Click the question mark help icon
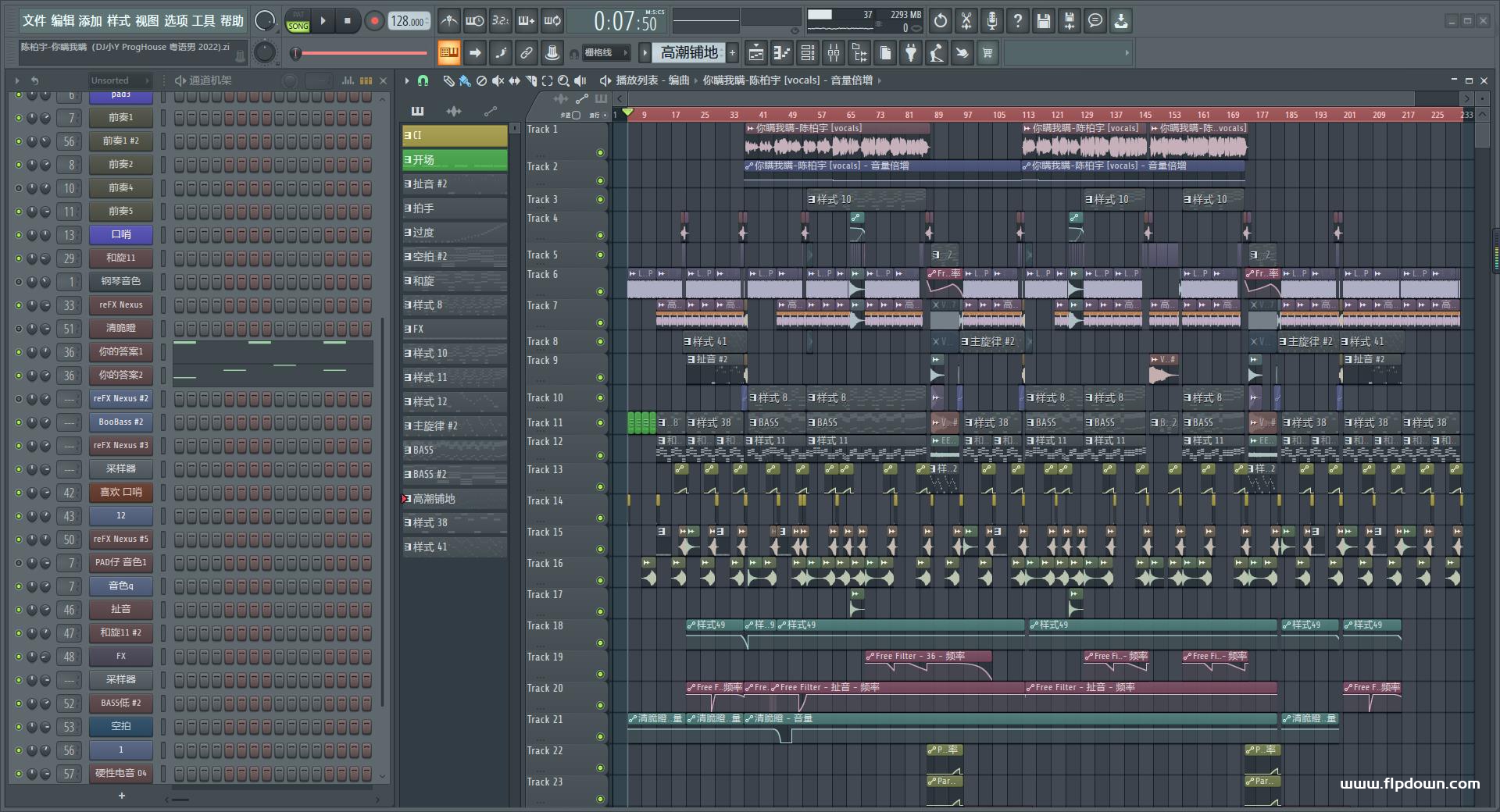The image size is (1500, 812). point(1018,21)
